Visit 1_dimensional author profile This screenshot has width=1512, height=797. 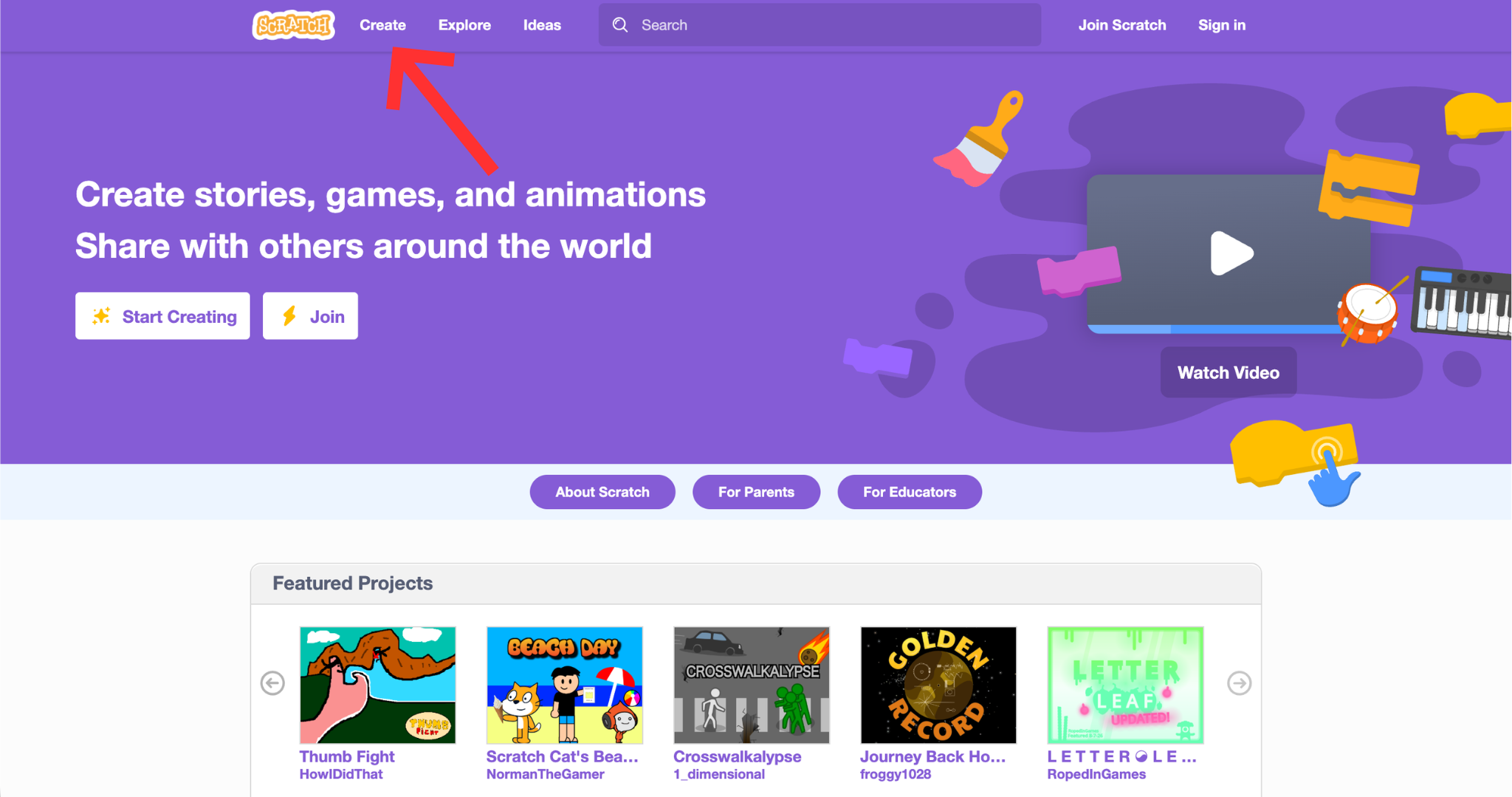[719, 774]
